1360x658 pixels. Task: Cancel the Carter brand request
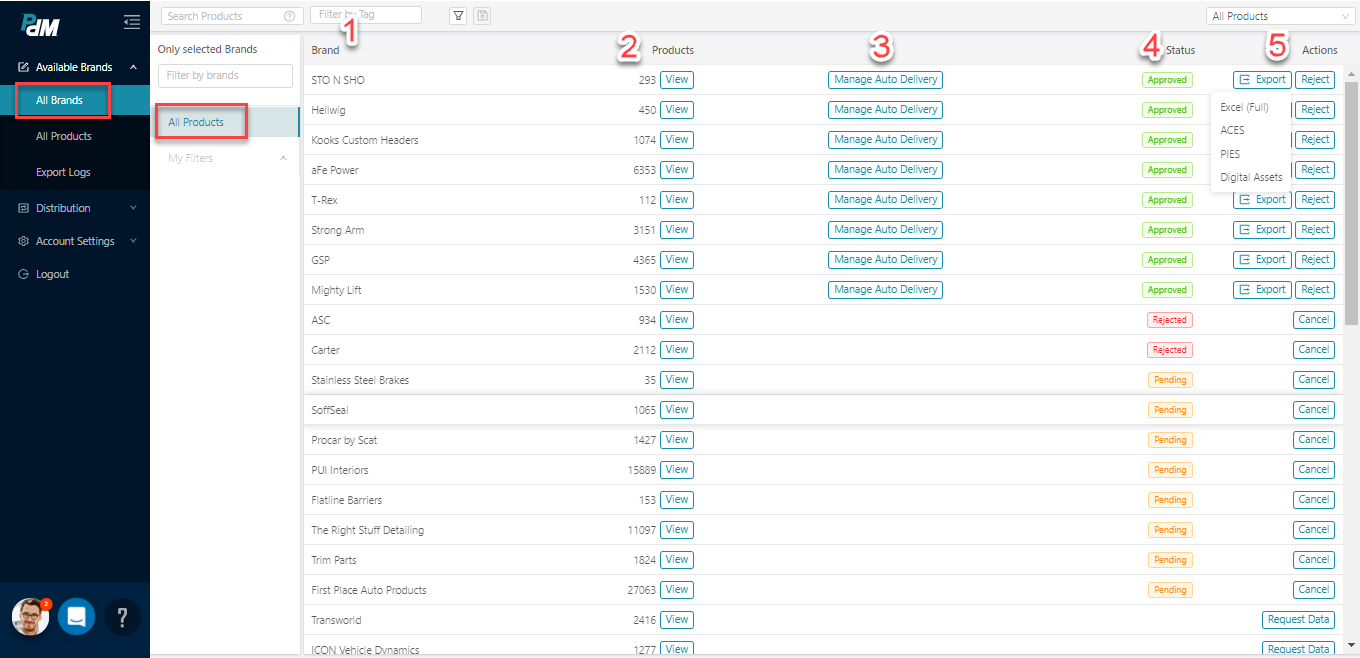pos(1314,350)
